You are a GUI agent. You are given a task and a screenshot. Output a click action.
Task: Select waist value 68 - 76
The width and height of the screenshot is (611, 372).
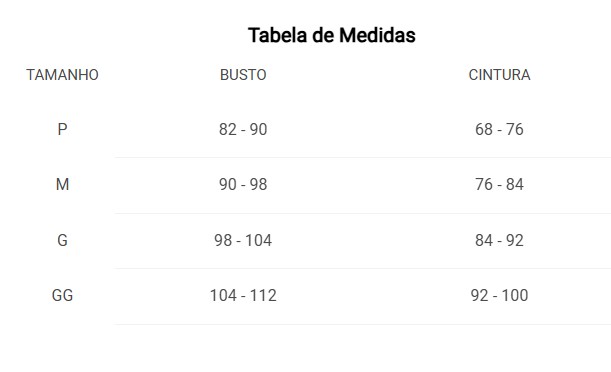499,129
